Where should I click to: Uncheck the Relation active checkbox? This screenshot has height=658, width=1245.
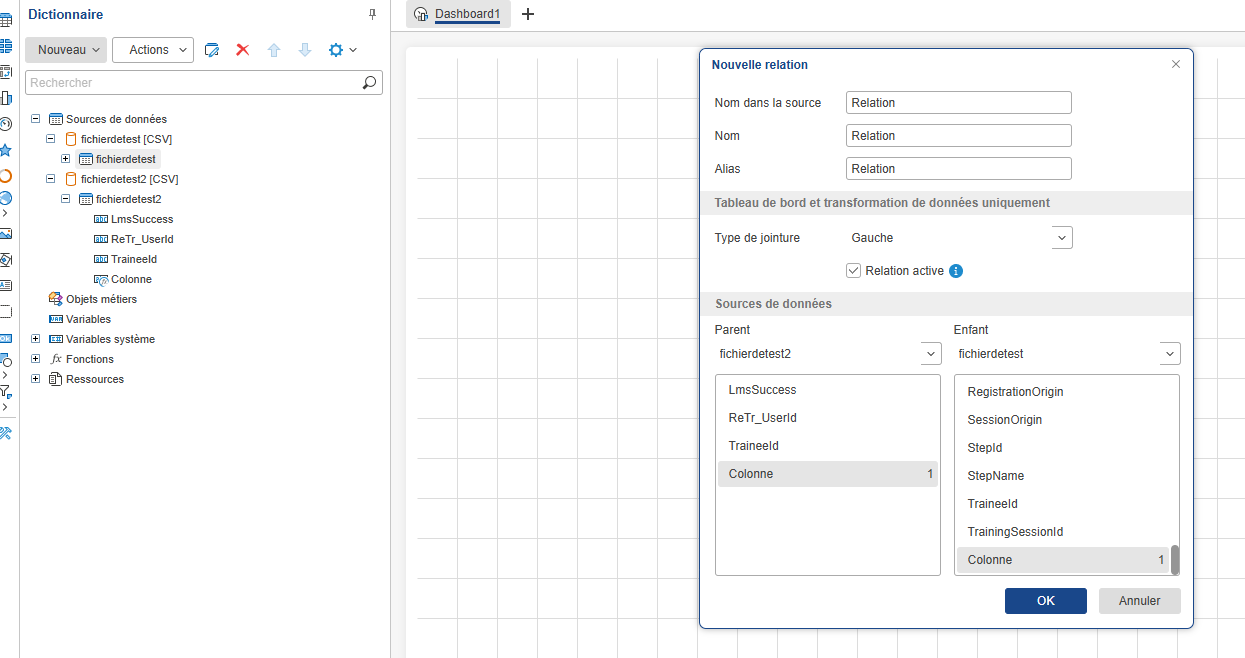[x=853, y=271]
